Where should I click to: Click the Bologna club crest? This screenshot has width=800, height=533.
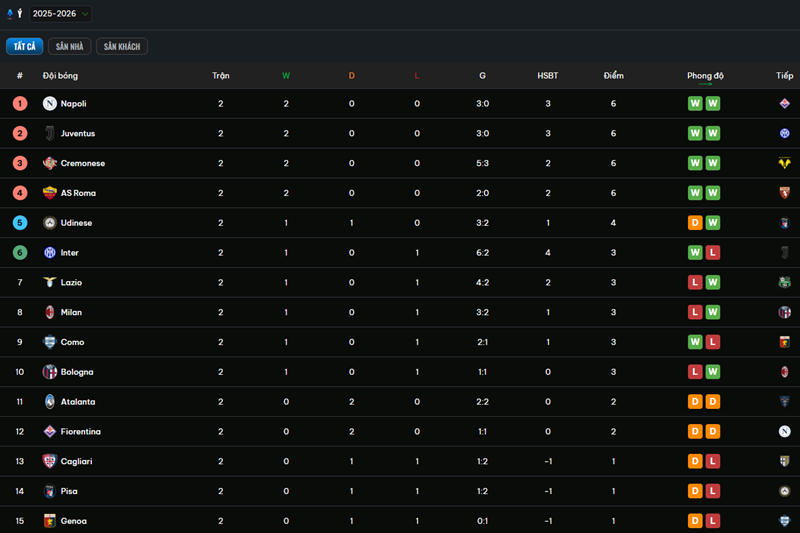tap(49, 372)
